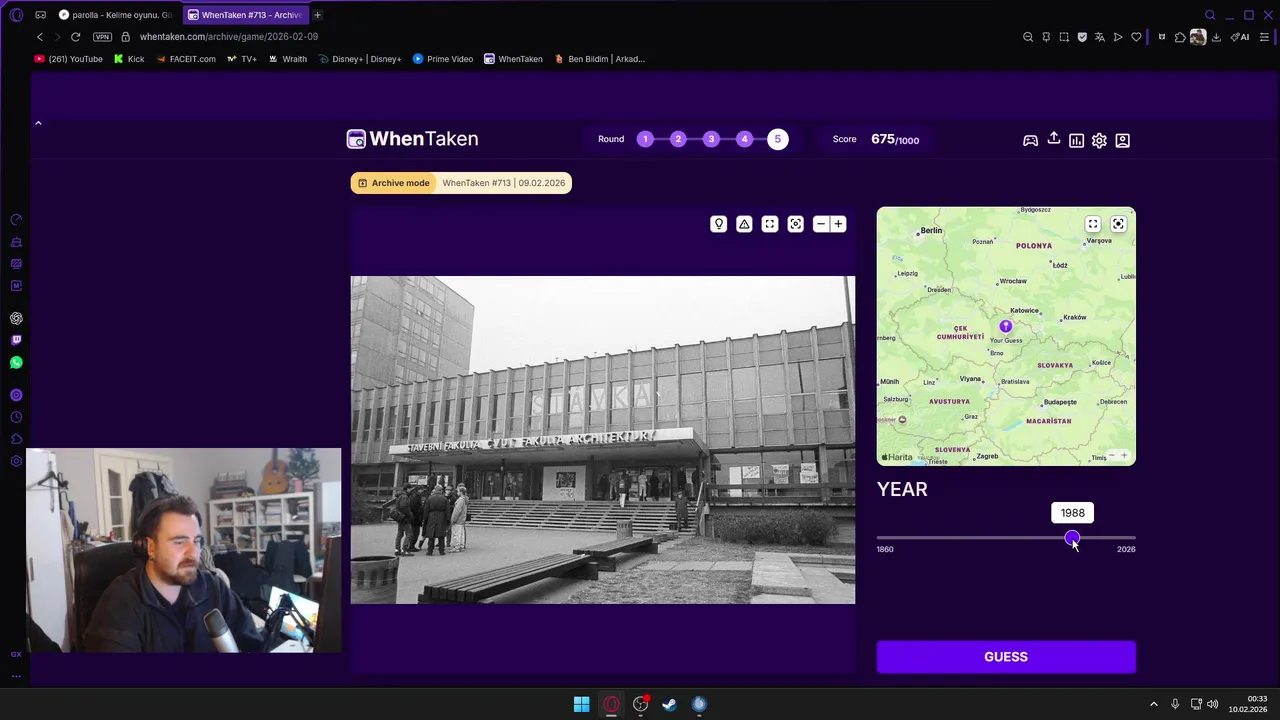The width and height of the screenshot is (1280, 720).
Task: Open Easy Setup sliders icon
Action: (x=1264, y=37)
